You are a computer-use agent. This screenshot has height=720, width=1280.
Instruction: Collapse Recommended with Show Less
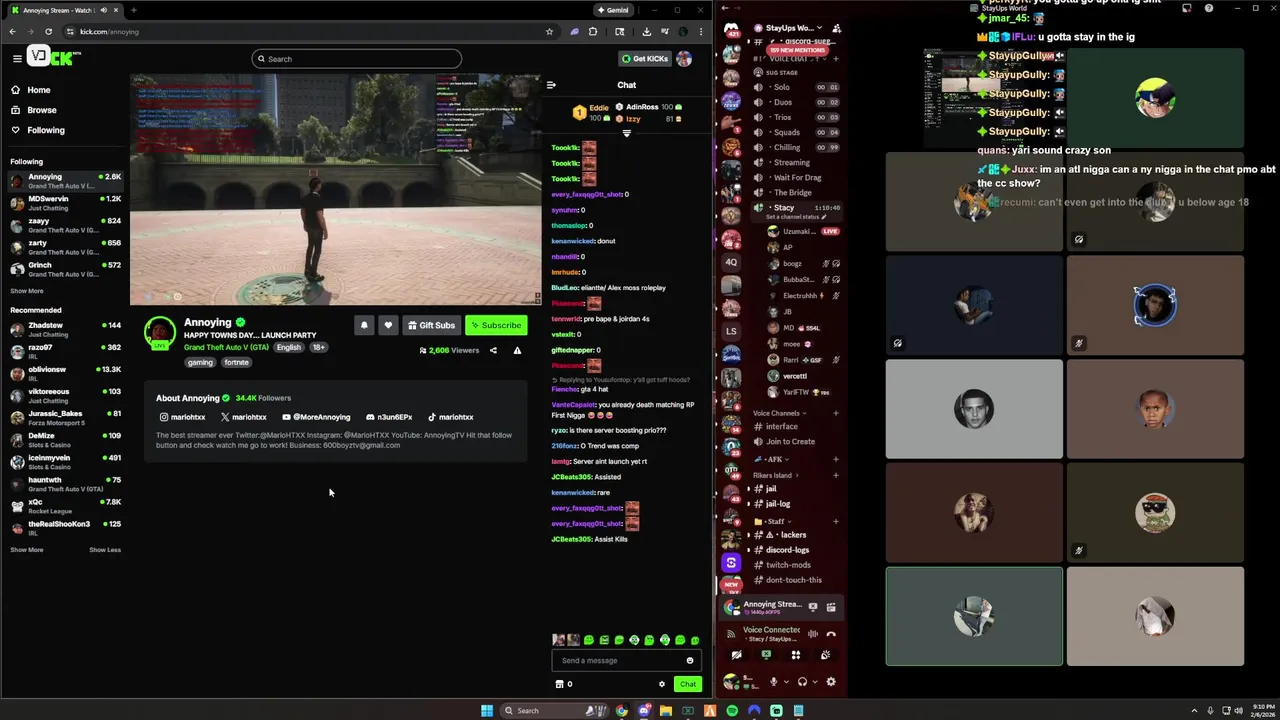[105, 550]
